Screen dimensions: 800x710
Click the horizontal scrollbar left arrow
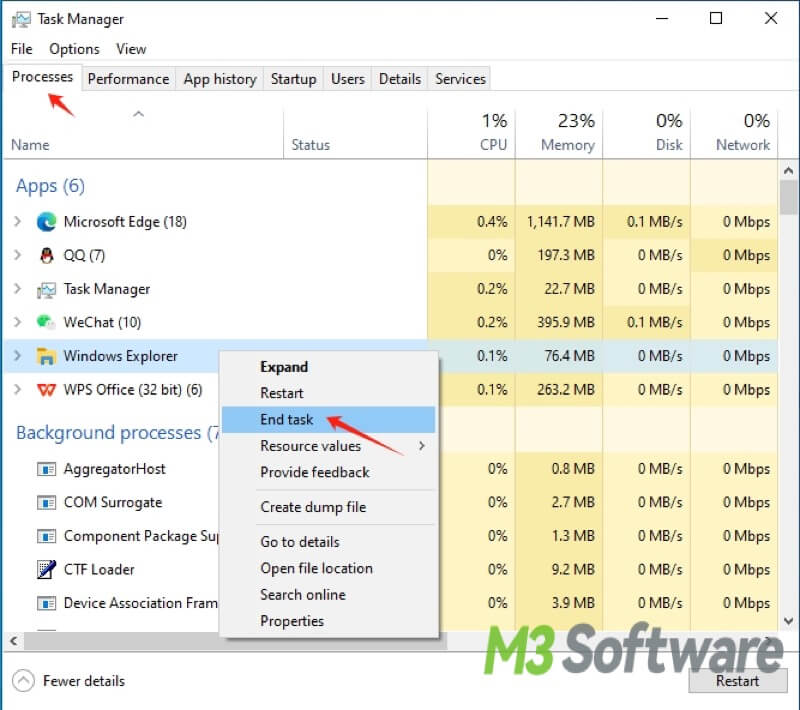tap(14, 641)
